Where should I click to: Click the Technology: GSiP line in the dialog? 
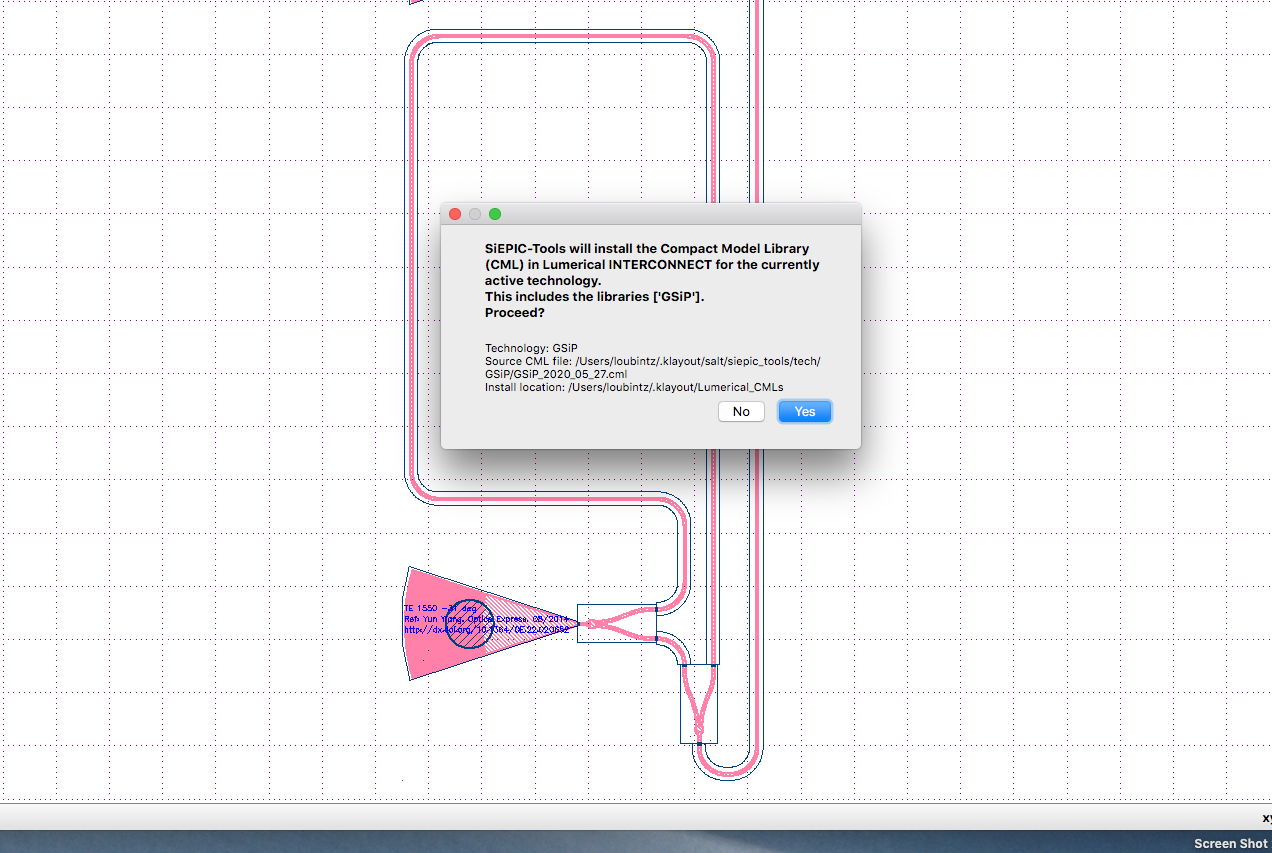[x=530, y=347]
